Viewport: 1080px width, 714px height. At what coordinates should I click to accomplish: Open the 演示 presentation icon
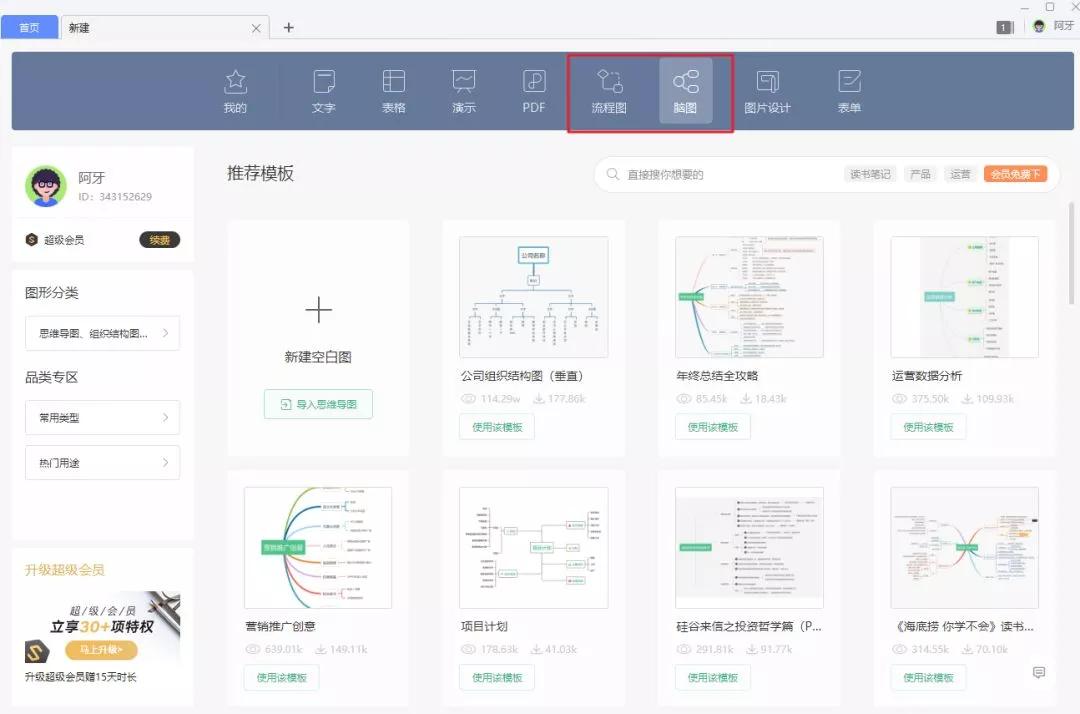pyautogui.click(x=464, y=91)
